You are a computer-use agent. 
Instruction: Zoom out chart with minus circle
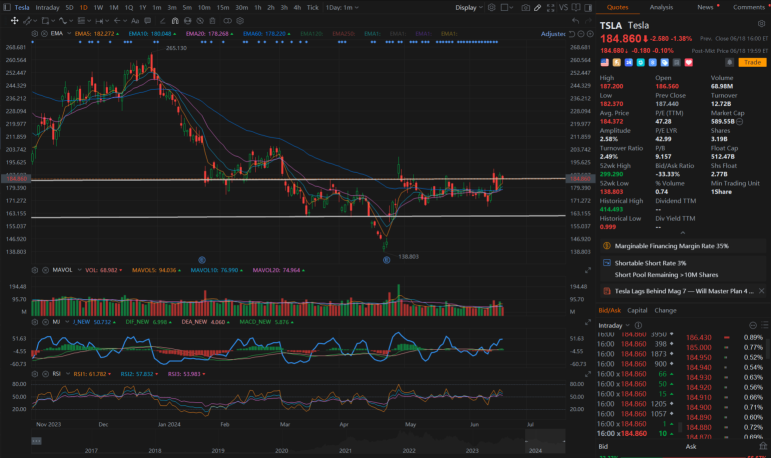581,34
